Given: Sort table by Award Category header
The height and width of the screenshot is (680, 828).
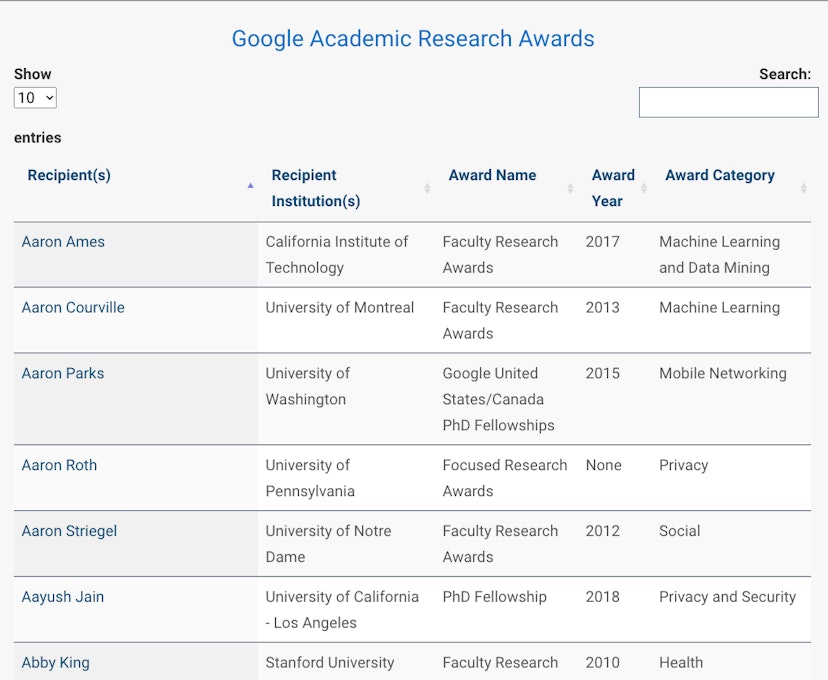Looking at the screenshot, I should click(x=720, y=175).
